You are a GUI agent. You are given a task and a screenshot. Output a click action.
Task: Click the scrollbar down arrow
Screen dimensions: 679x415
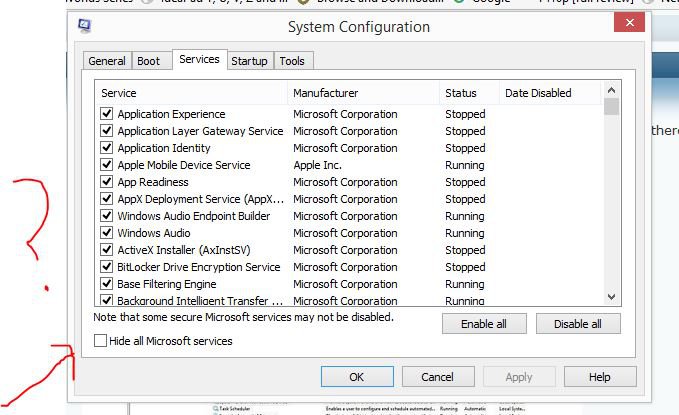611,297
